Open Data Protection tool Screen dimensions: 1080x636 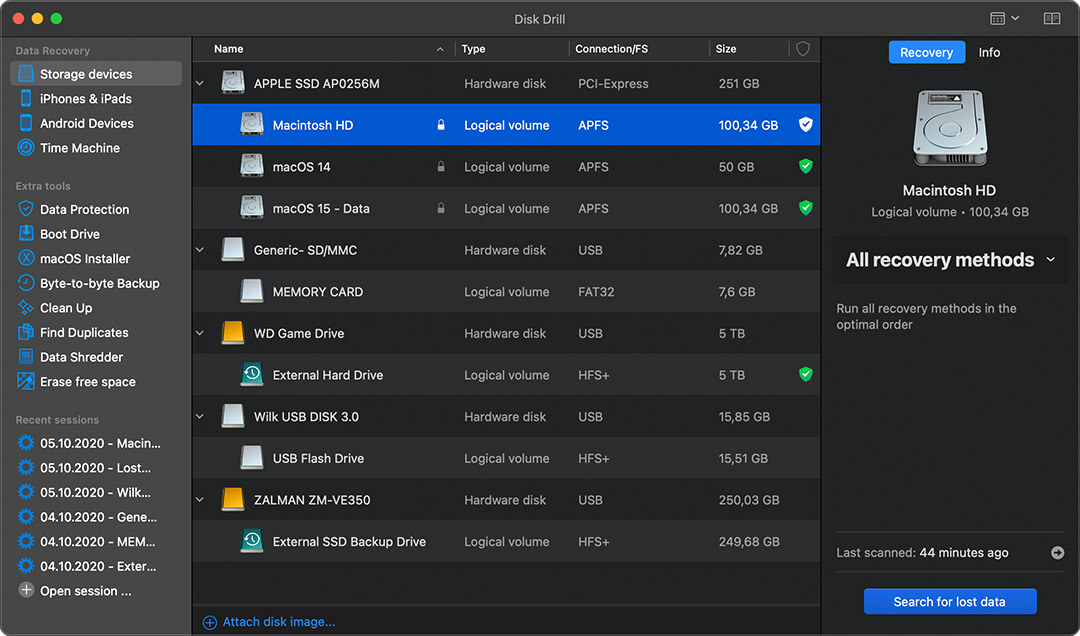click(x=84, y=209)
